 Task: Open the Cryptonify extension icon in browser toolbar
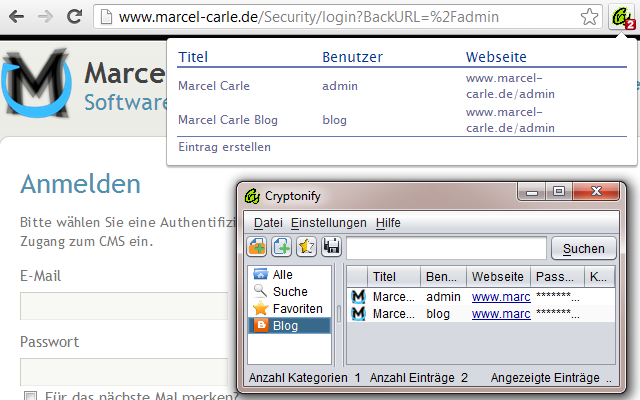coord(622,17)
